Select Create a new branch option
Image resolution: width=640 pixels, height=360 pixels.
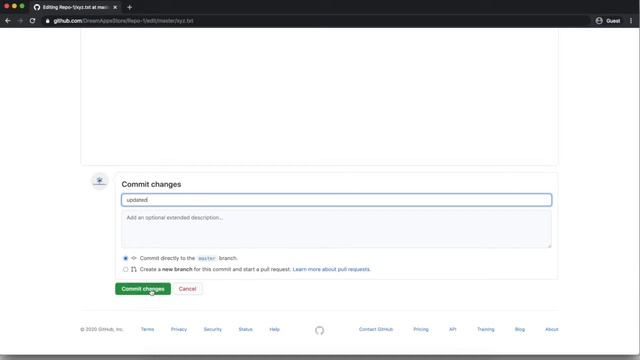click(x=126, y=269)
